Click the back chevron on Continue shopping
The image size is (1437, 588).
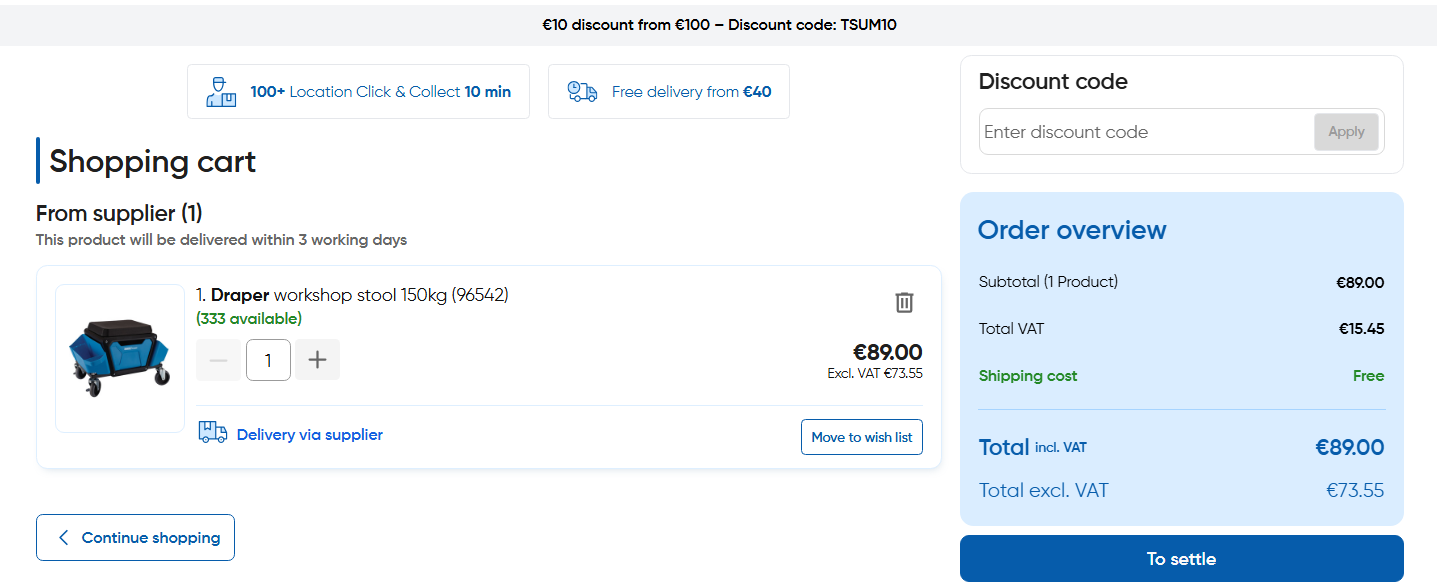tap(64, 538)
